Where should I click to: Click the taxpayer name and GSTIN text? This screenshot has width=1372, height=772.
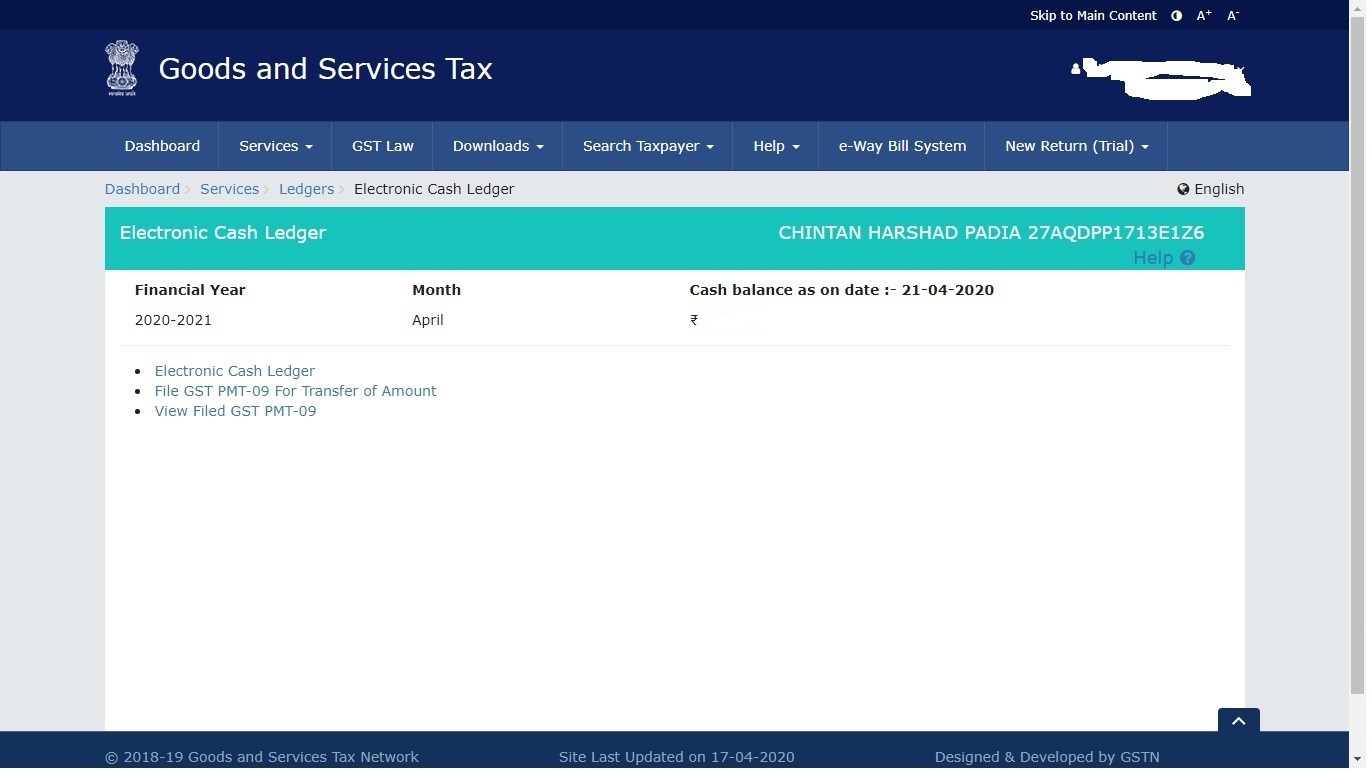coord(991,233)
